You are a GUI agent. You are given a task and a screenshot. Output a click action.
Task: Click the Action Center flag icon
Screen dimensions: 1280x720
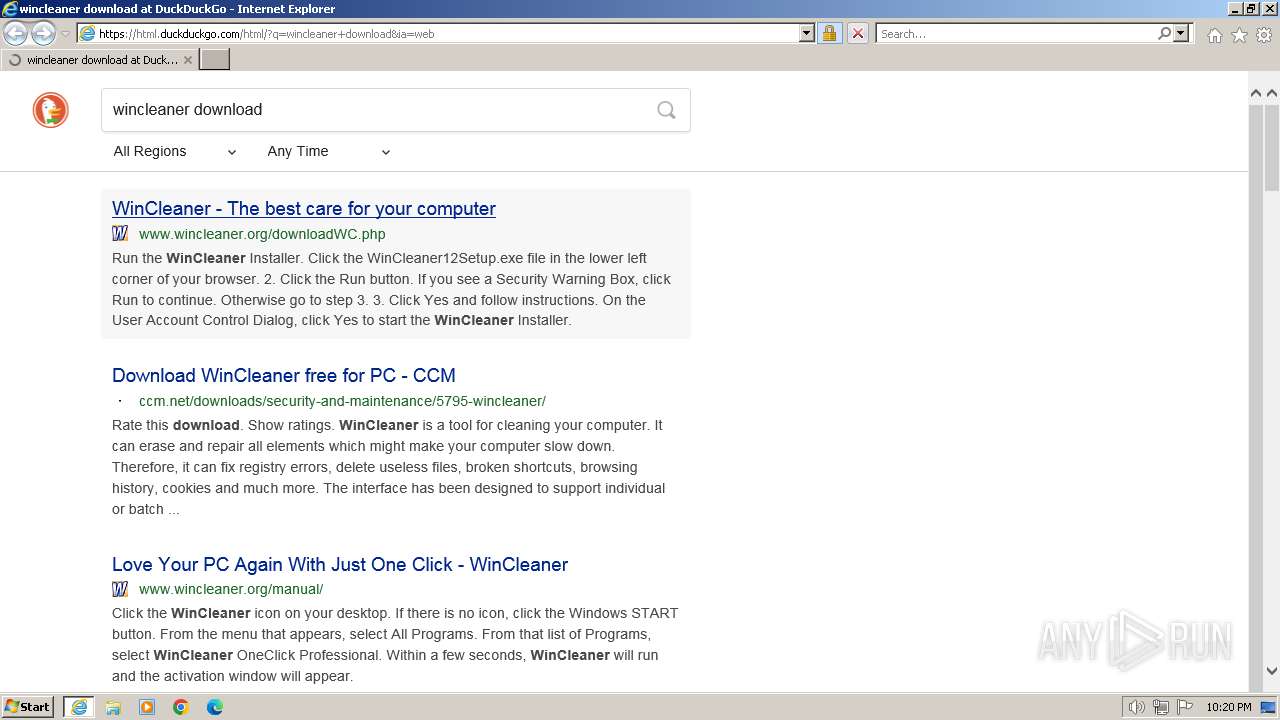(1184, 707)
